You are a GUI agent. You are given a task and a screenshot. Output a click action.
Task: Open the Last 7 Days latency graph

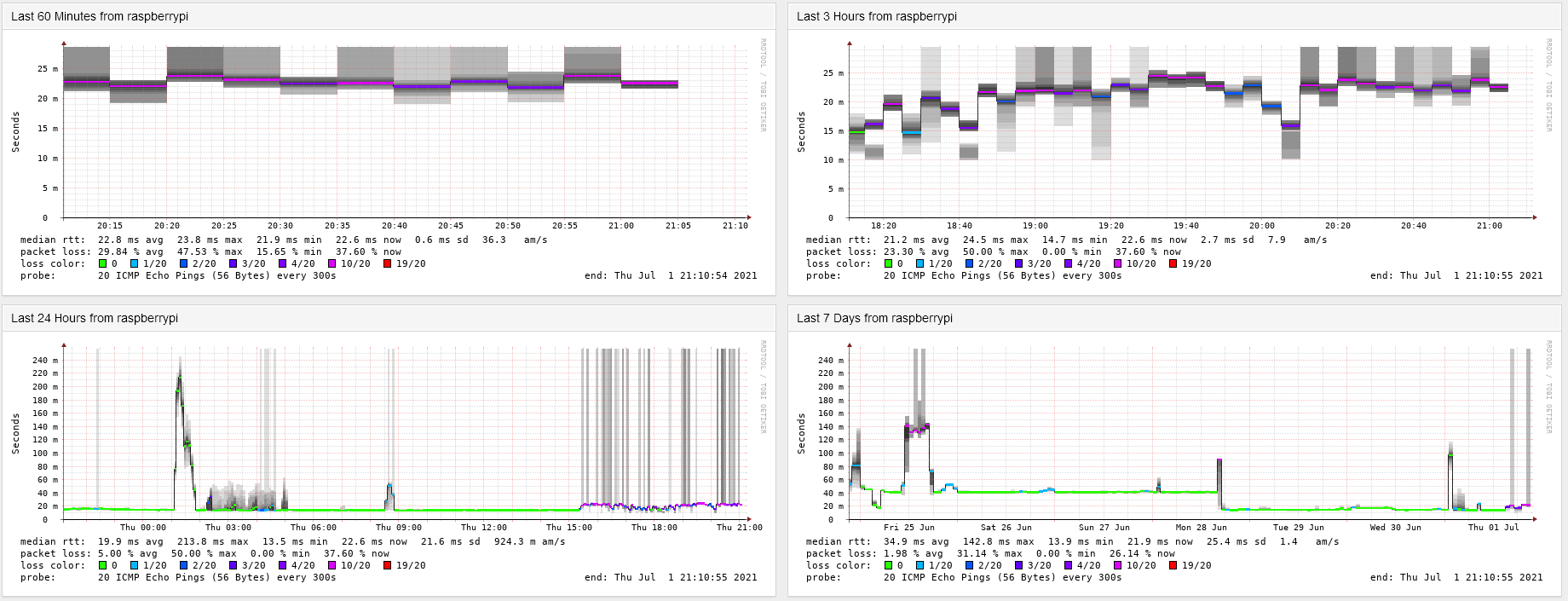point(1190,435)
